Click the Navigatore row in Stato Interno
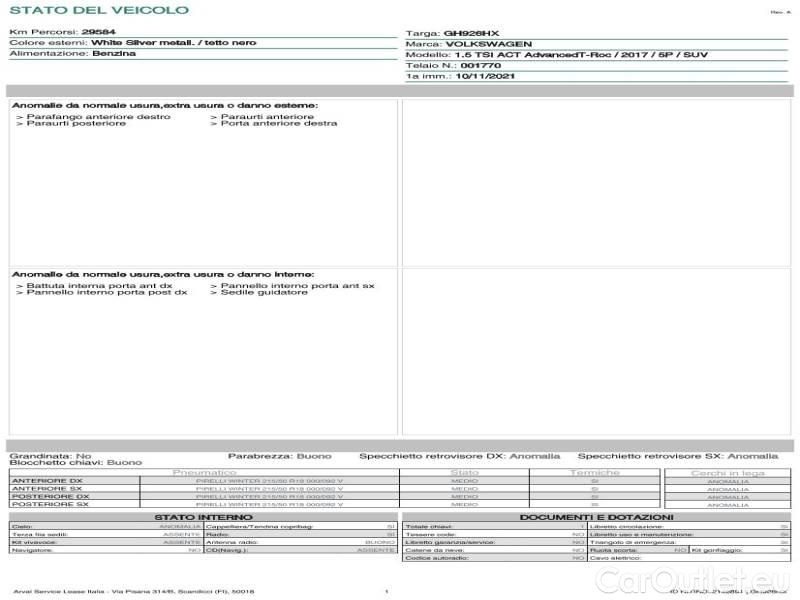This screenshot has width=800, height=600. 32,550
